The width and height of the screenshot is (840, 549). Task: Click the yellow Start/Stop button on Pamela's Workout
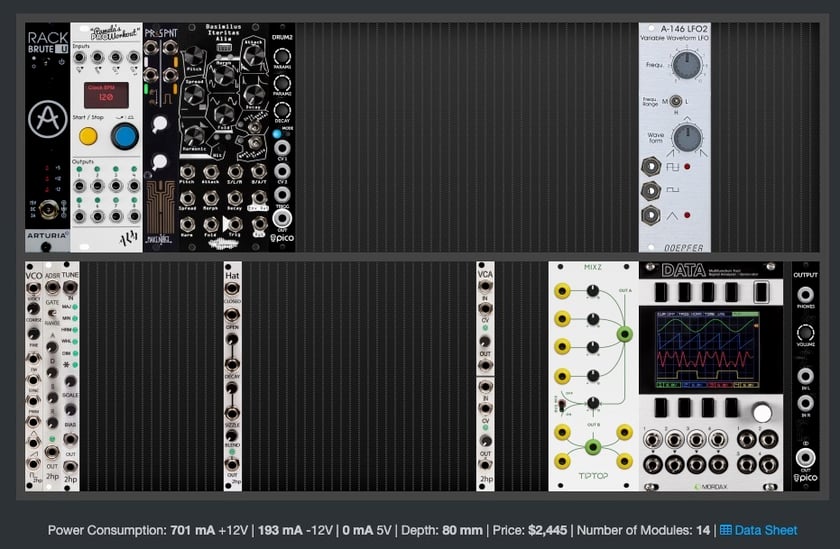pos(88,137)
